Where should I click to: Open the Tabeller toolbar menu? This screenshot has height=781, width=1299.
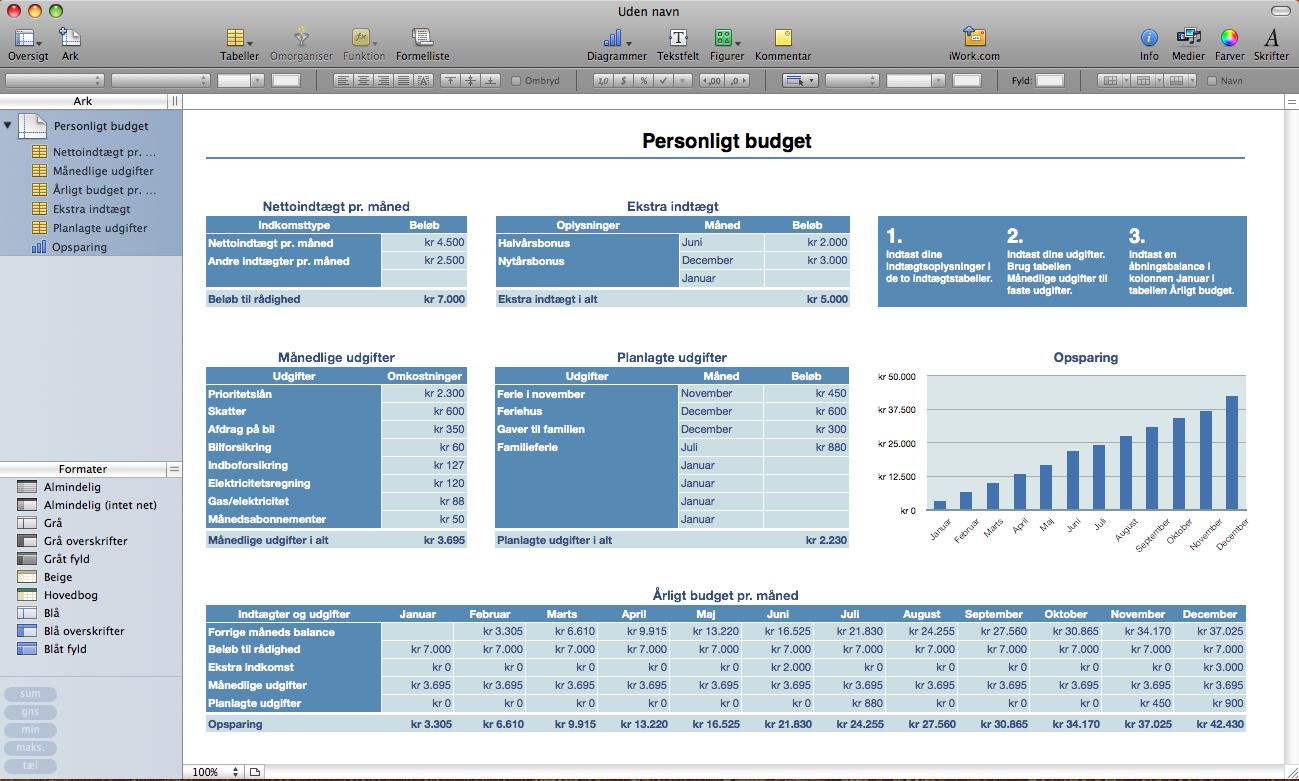[239, 40]
